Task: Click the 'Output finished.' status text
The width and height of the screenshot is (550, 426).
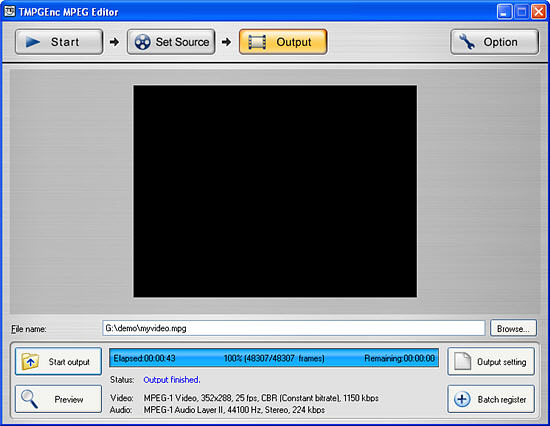Action: pos(172,380)
